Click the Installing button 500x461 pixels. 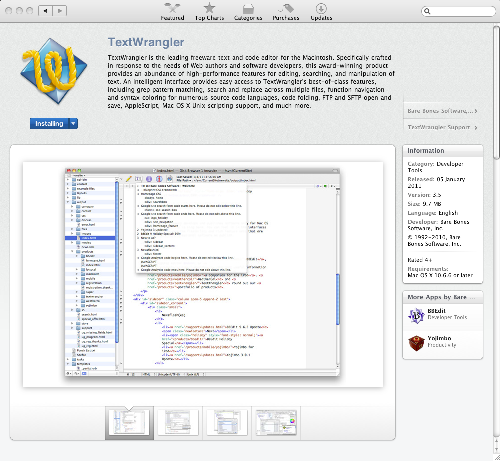click(x=49, y=124)
